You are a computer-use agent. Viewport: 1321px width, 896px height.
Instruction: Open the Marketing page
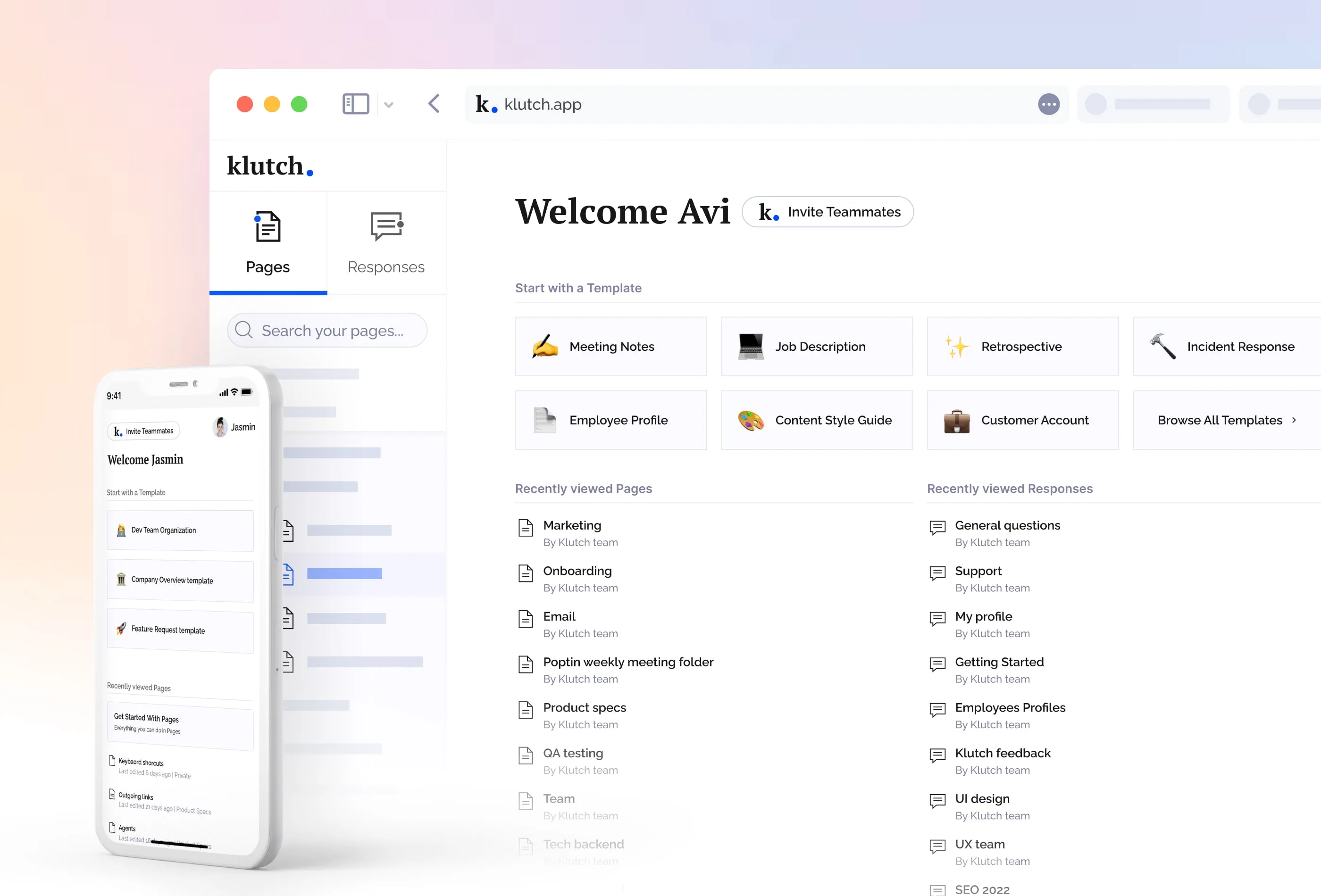pos(572,525)
